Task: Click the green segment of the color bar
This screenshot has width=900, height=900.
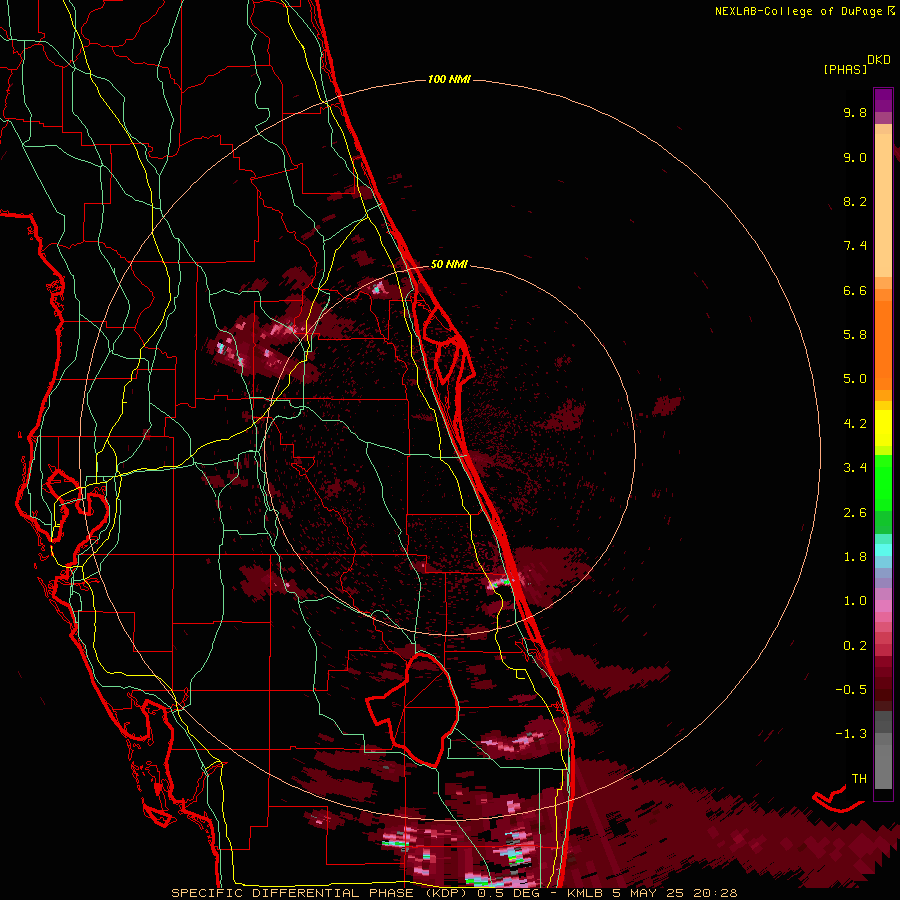Action: 883,492
